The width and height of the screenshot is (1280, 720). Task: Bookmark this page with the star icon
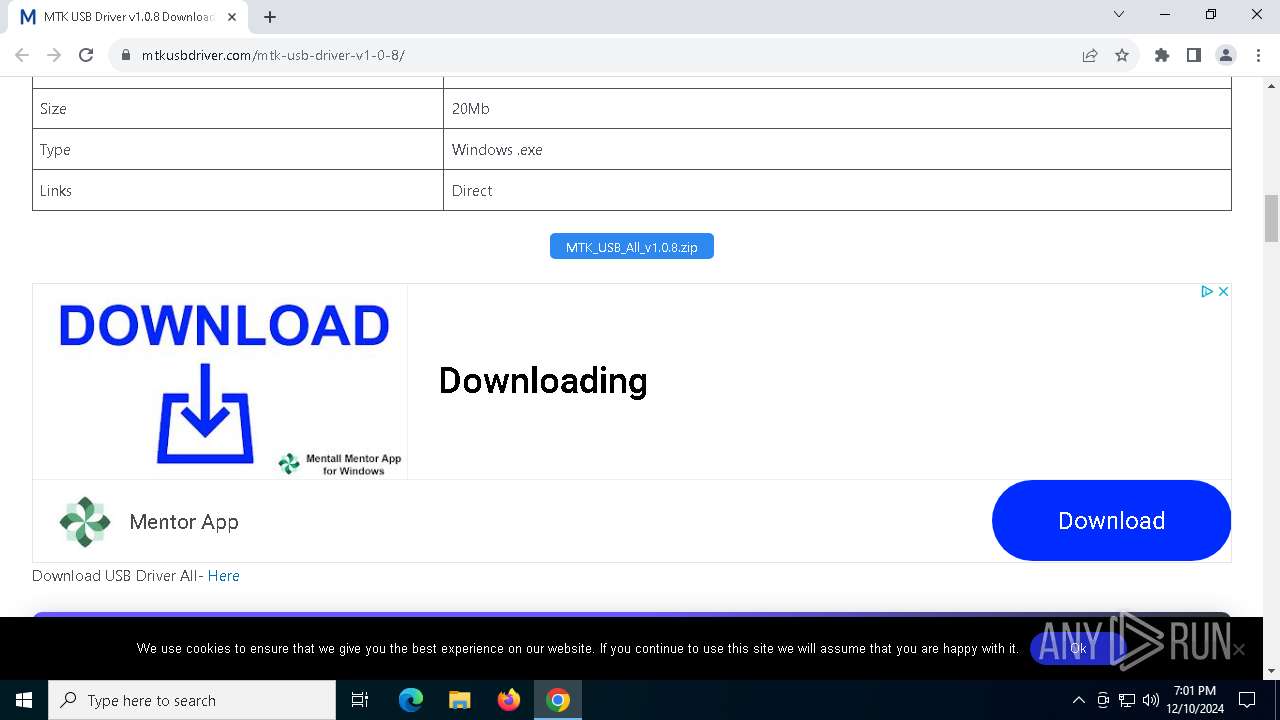coord(1122,55)
